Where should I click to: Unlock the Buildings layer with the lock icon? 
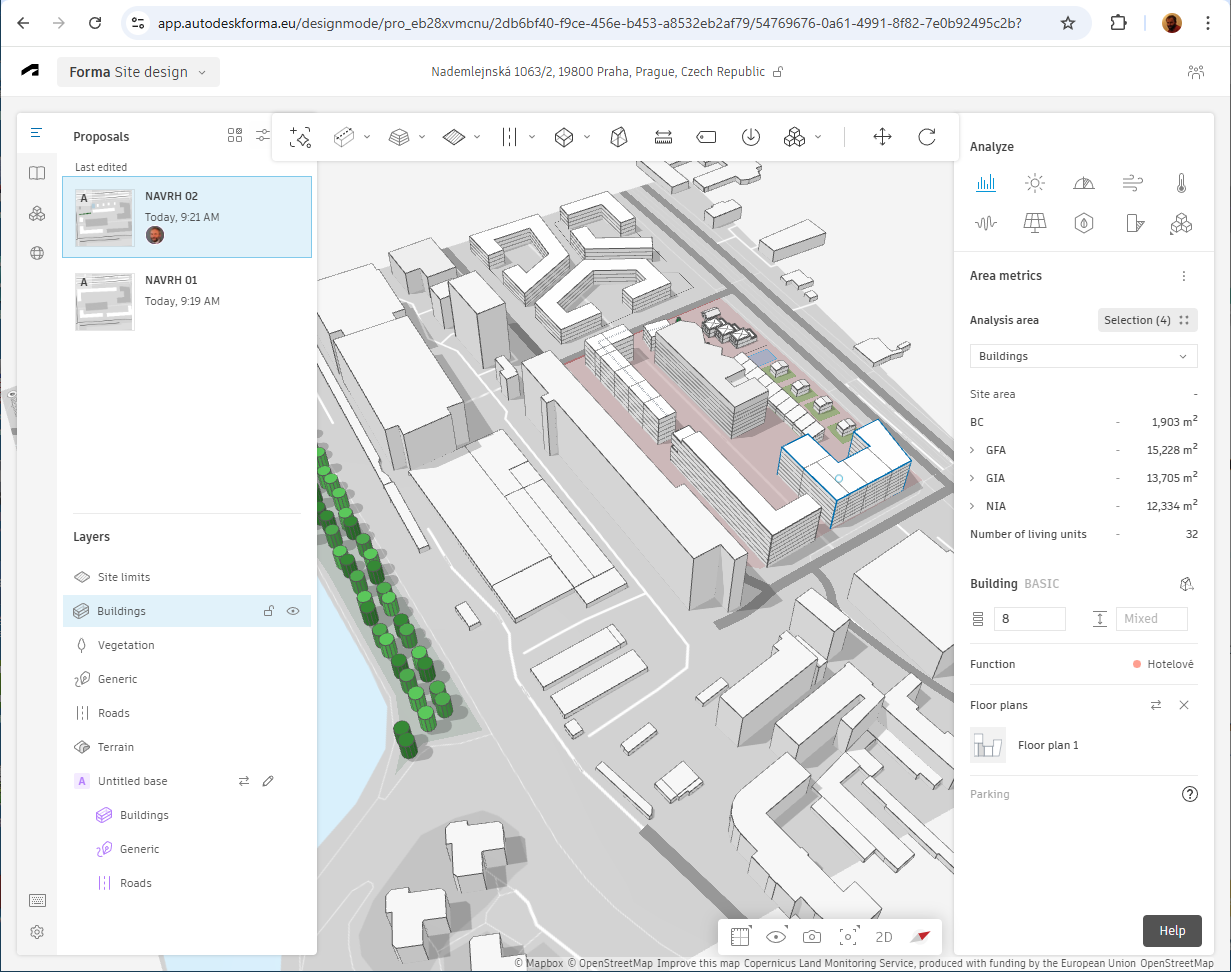tap(268, 611)
